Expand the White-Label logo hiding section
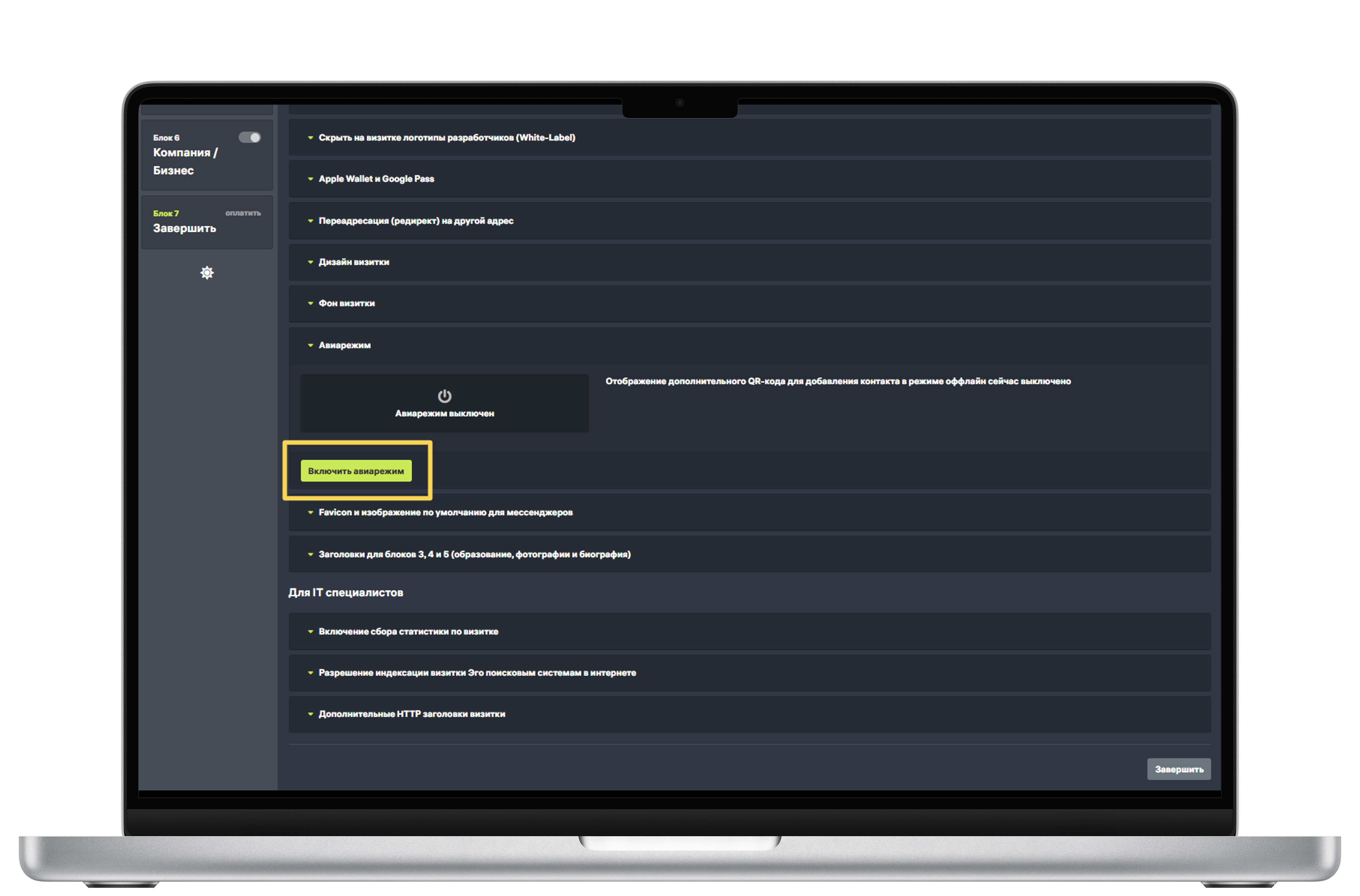 (x=750, y=138)
